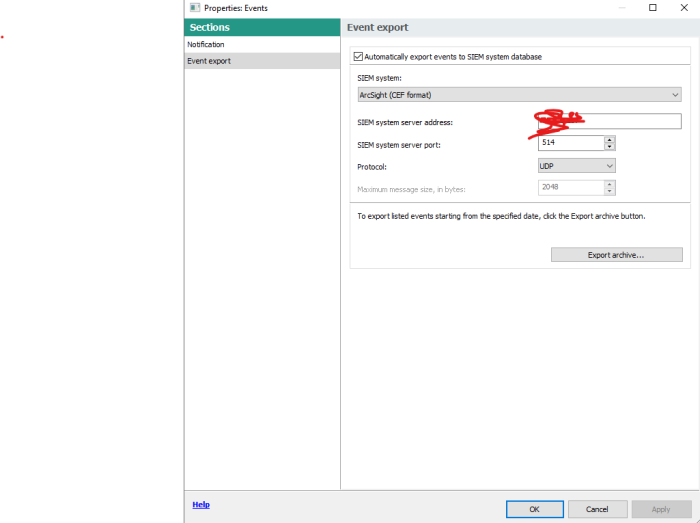Expand the Protocol dropdown set to UDP
Image resolution: width=700 pixels, height=523 pixels.
click(x=576, y=166)
